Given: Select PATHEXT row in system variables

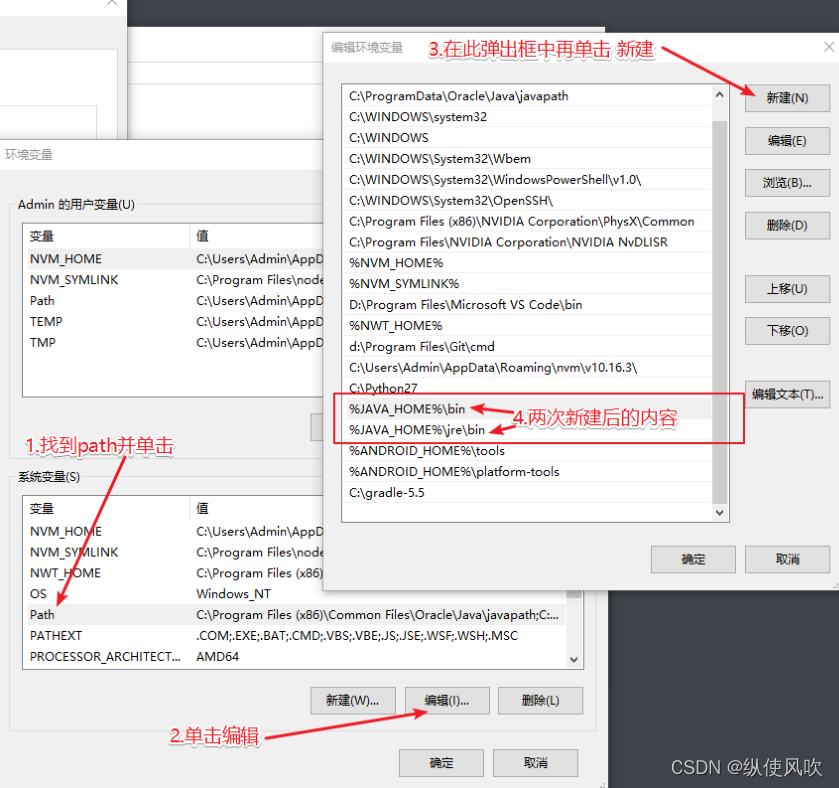Looking at the screenshot, I should point(295,636).
